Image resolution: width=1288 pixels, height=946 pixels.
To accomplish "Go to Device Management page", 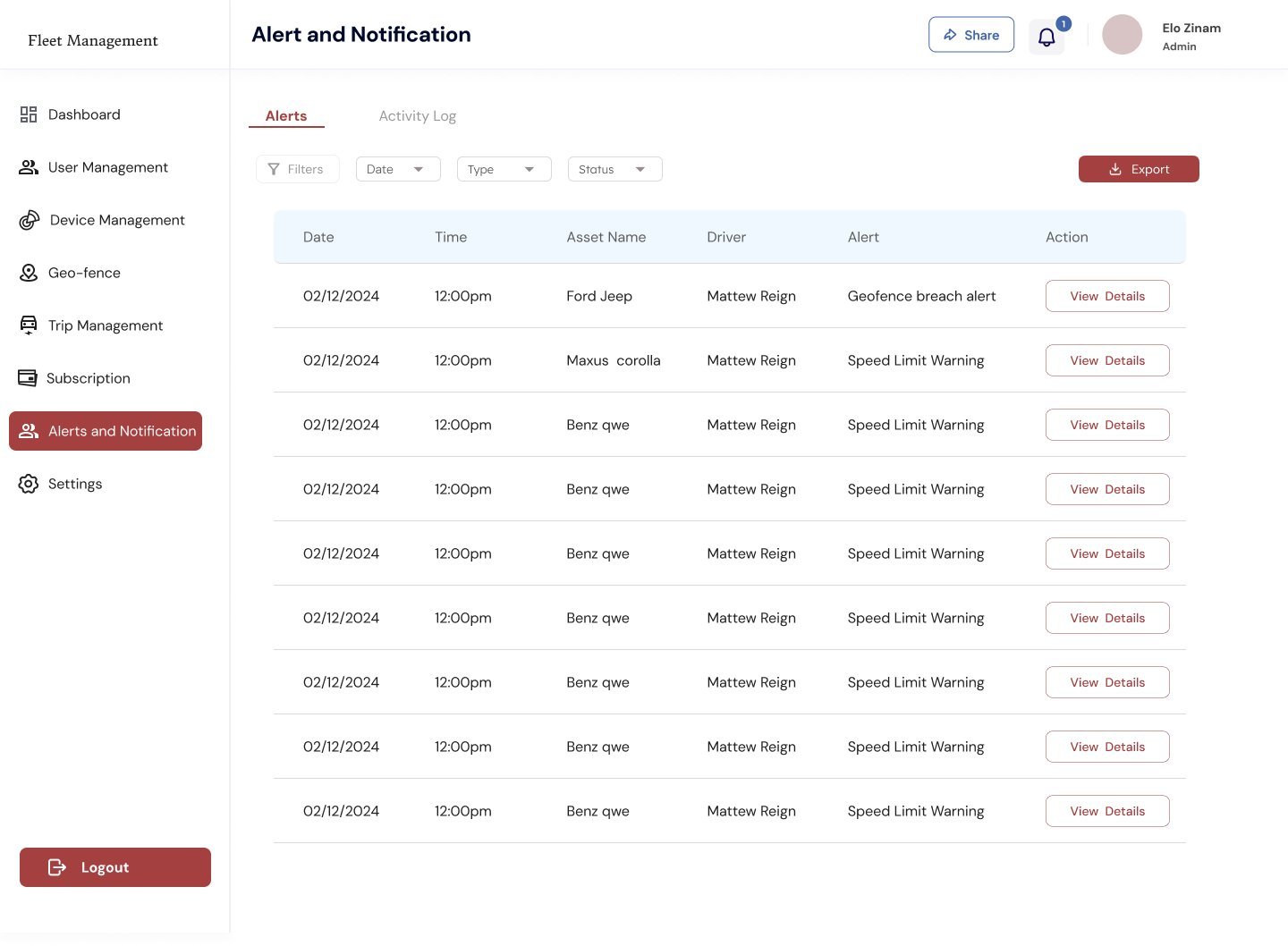I will pos(117,220).
